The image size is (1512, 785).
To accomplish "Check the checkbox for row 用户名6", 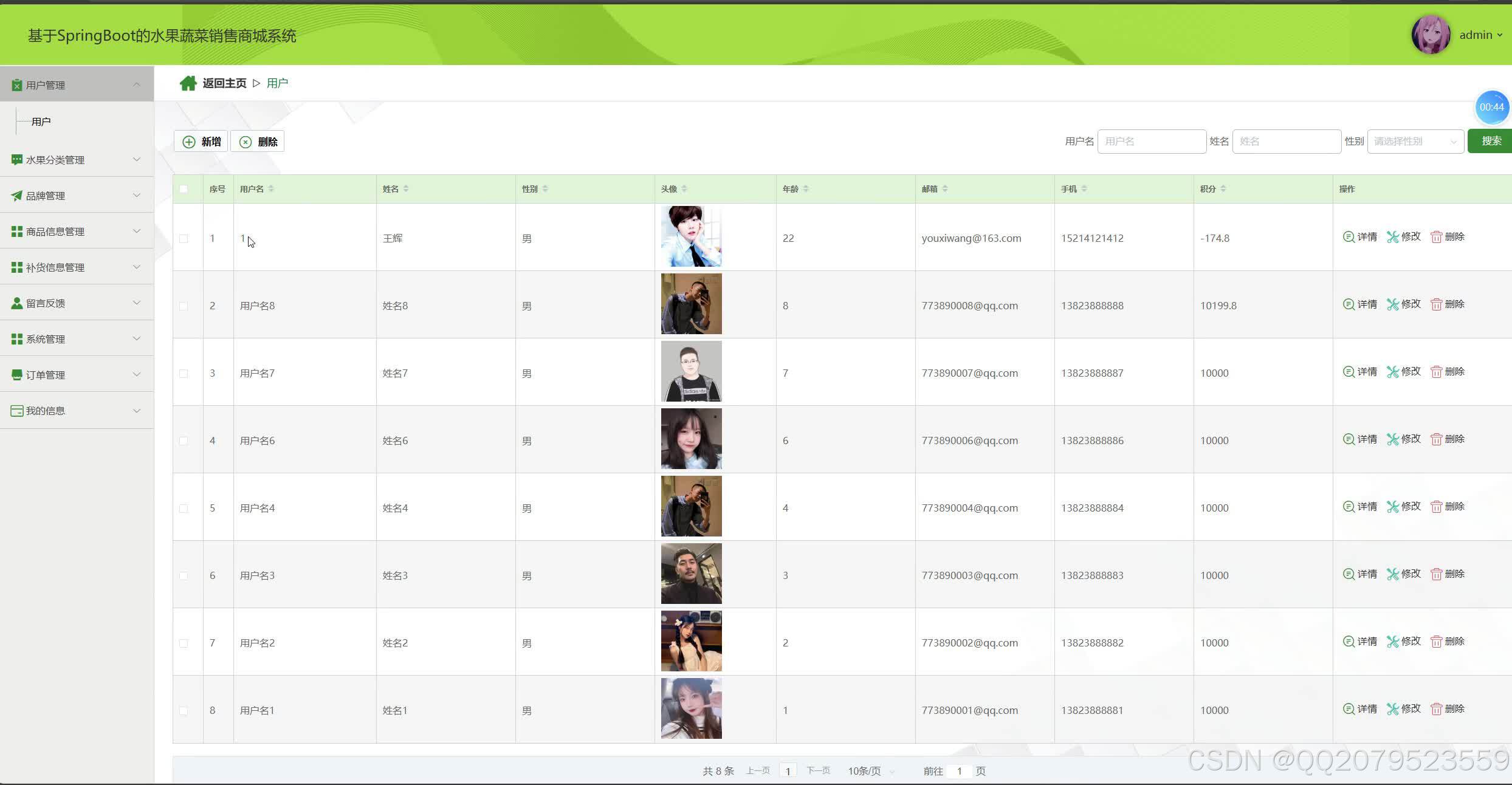I will (x=184, y=441).
